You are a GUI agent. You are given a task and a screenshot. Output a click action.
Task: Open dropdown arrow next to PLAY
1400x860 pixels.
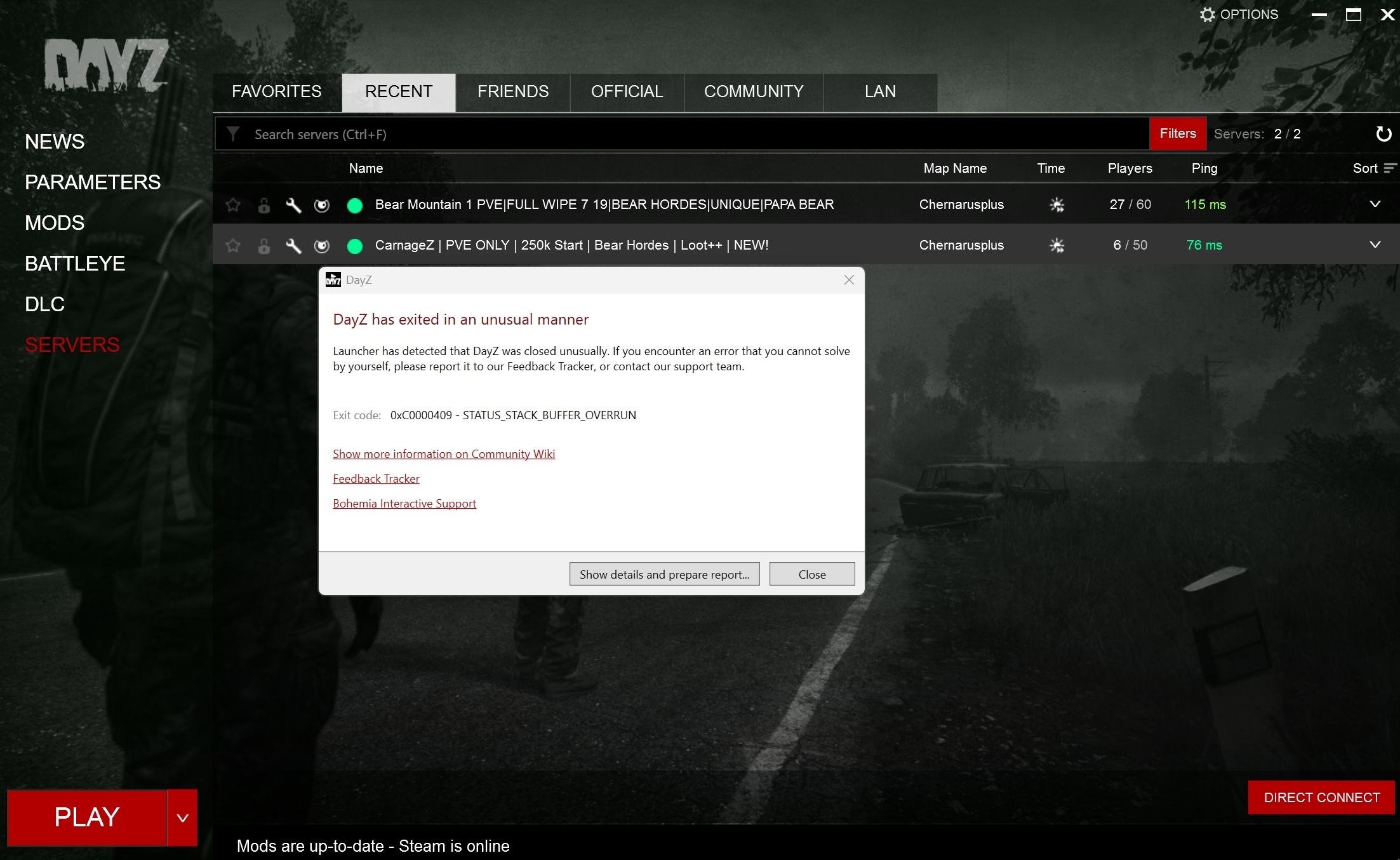pos(183,817)
